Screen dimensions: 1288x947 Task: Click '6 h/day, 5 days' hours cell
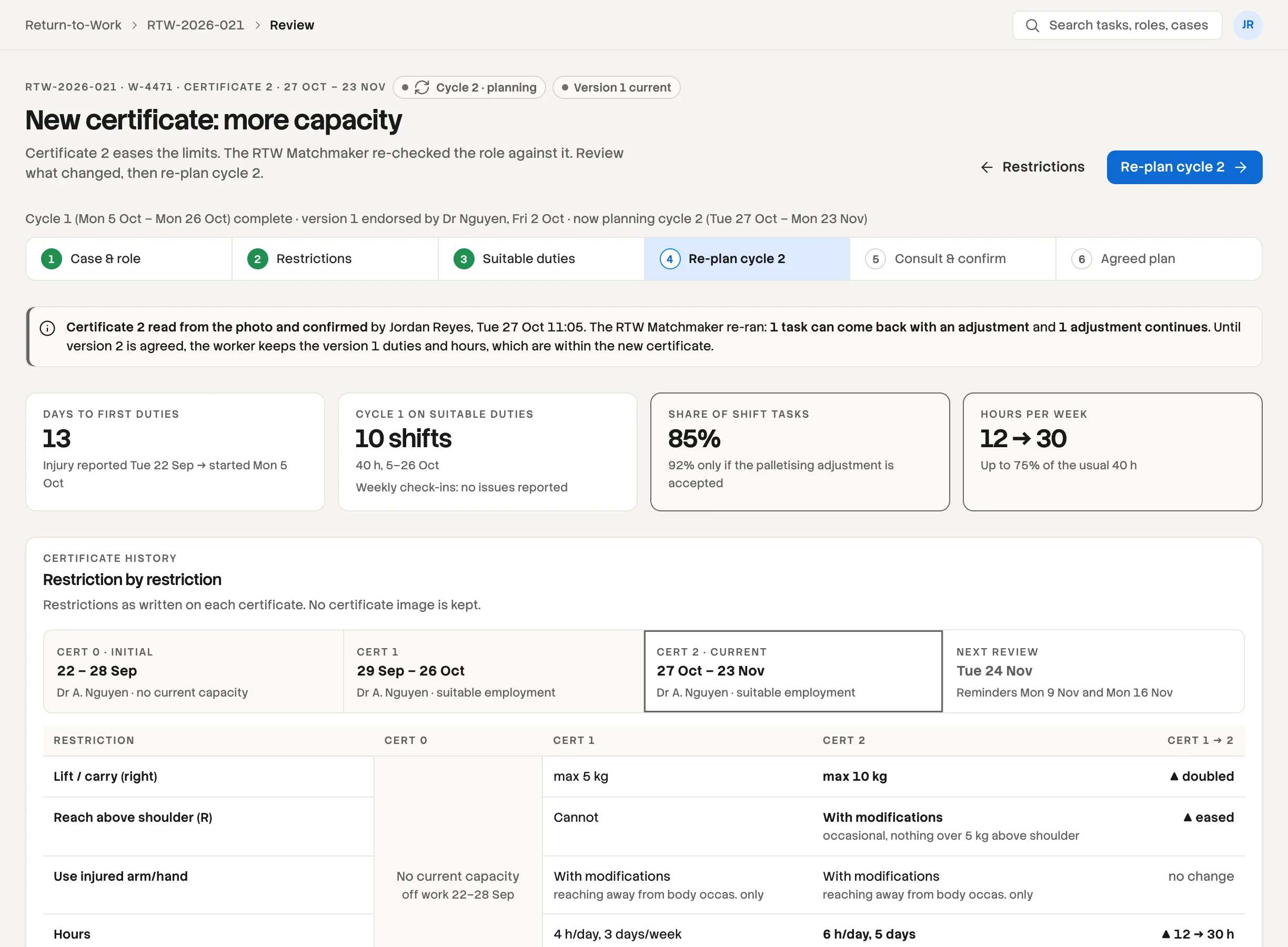pyautogui.click(x=869, y=934)
